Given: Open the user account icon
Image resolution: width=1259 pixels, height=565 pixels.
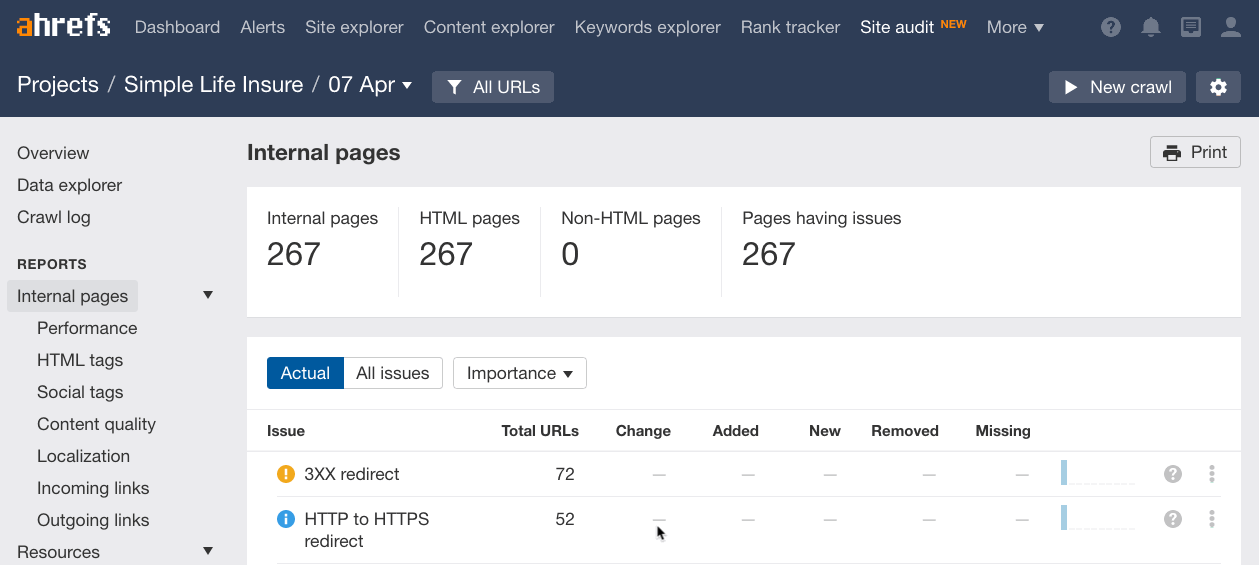Looking at the screenshot, I should (x=1231, y=27).
